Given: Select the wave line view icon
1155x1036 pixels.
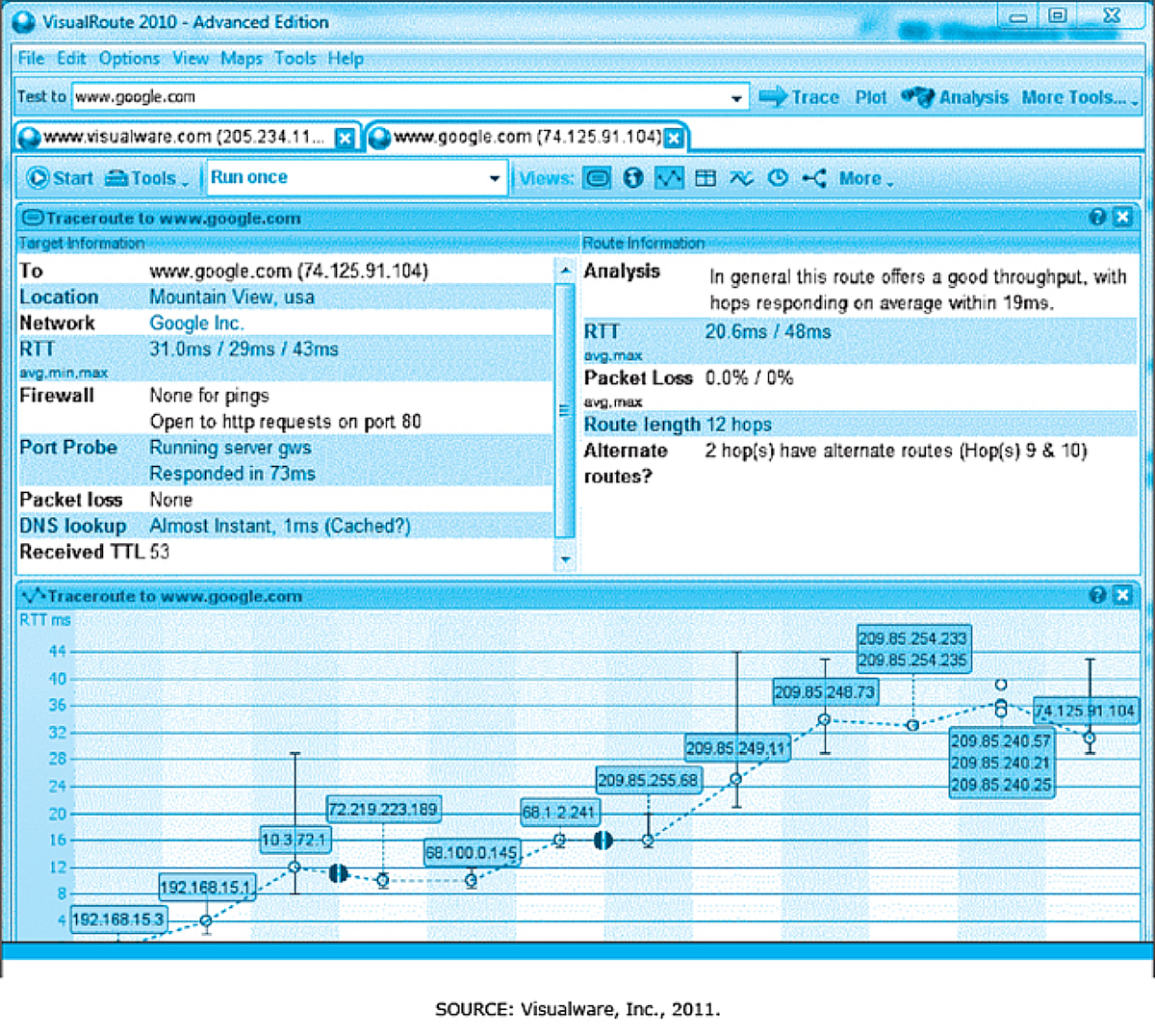Looking at the screenshot, I should click(x=741, y=178).
